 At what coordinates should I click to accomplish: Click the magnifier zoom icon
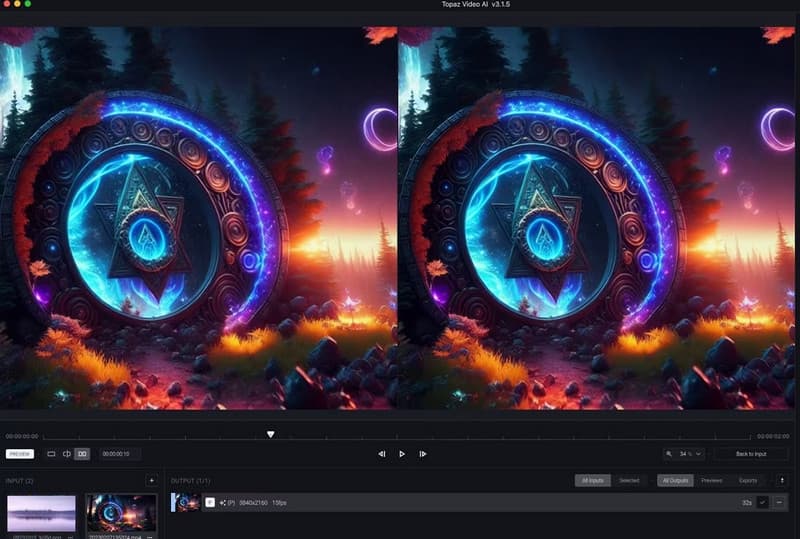point(670,454)
